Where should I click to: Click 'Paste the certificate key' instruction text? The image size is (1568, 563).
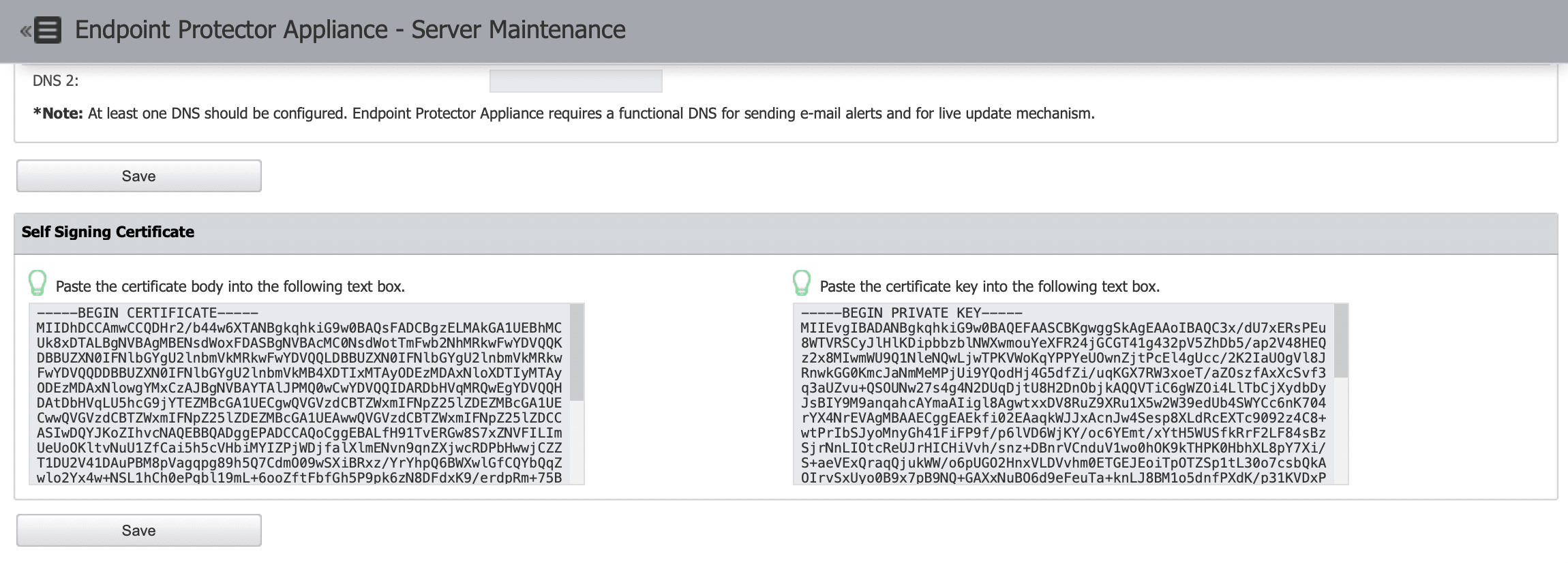point(990,286)
